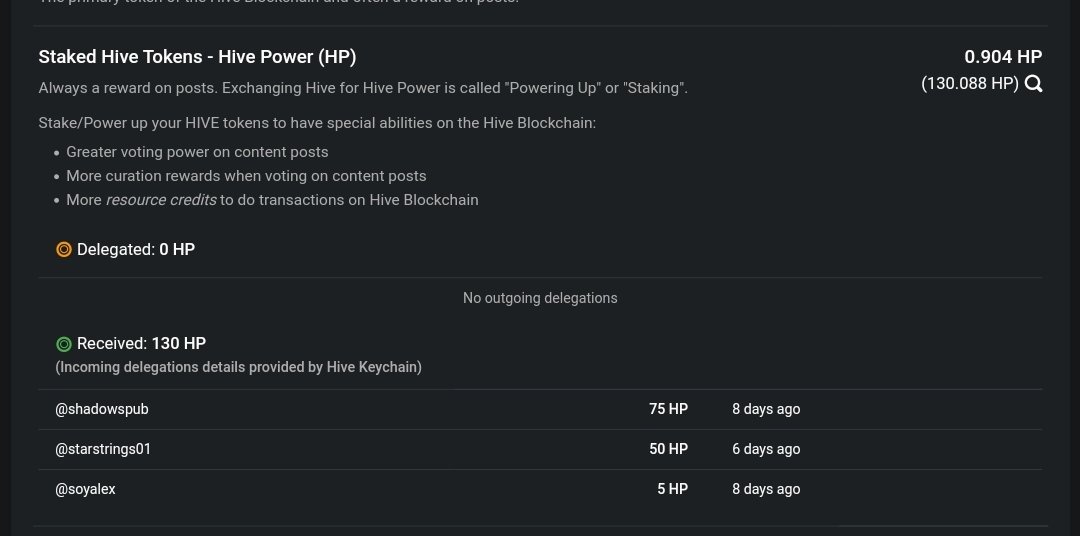This screenshot has width=1080, height=536.
Task: Click 8 days ago in the @soyalex row
Action: click(766, 489)
